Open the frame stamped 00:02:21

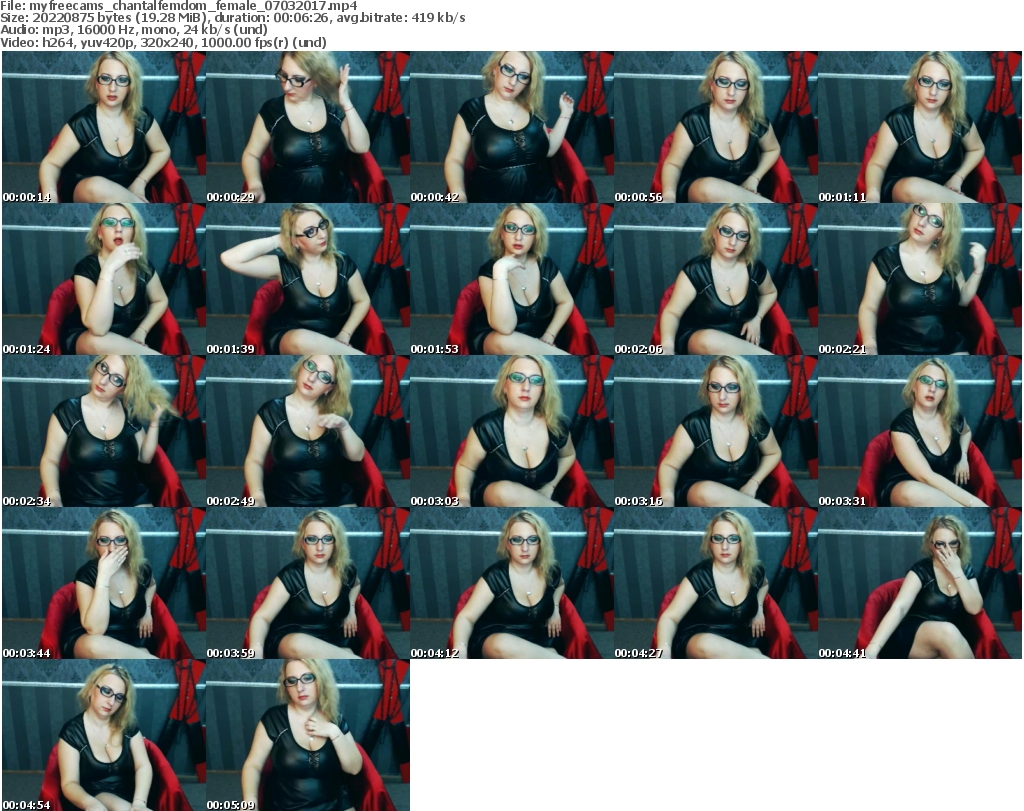[x=920, y=279]
